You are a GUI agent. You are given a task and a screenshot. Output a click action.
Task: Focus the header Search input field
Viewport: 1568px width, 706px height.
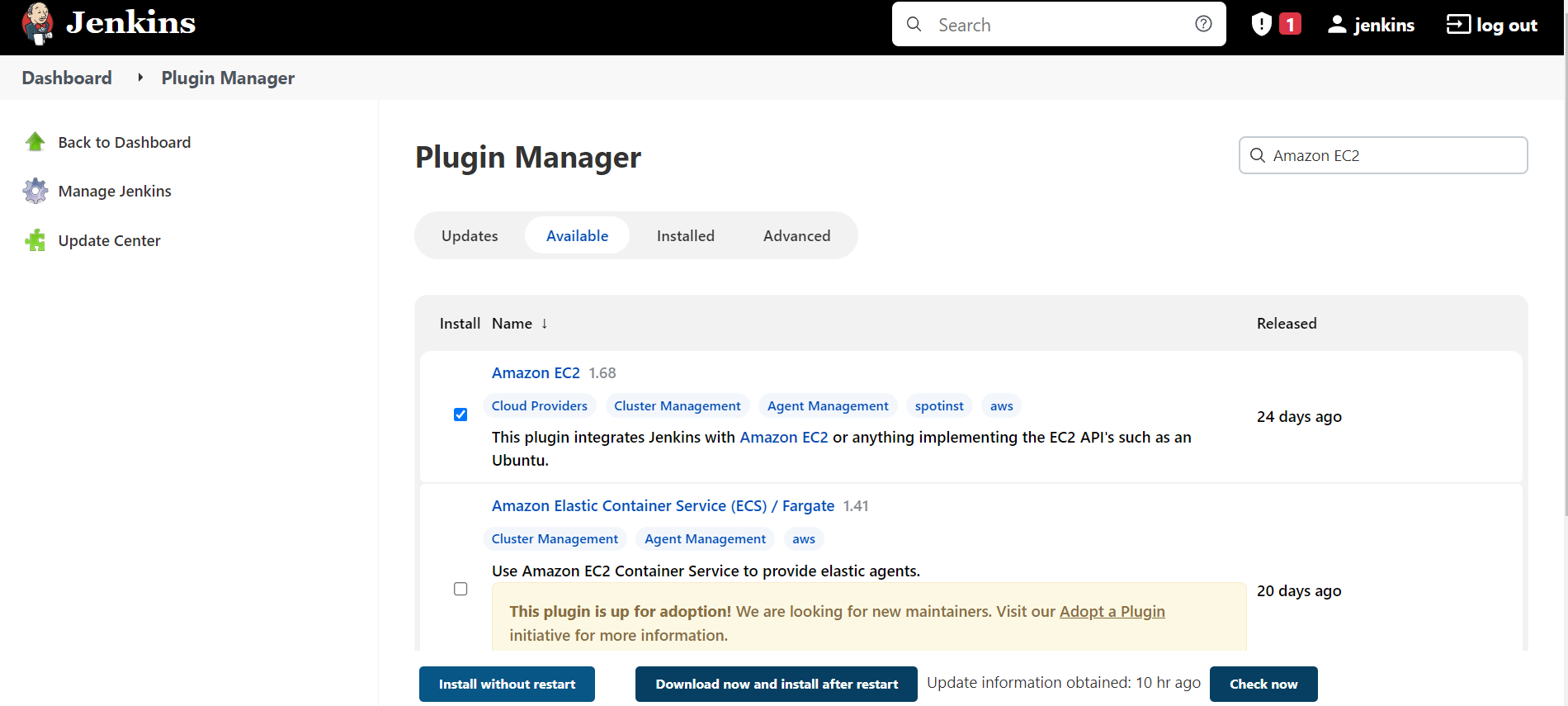tap(1059, 24)
